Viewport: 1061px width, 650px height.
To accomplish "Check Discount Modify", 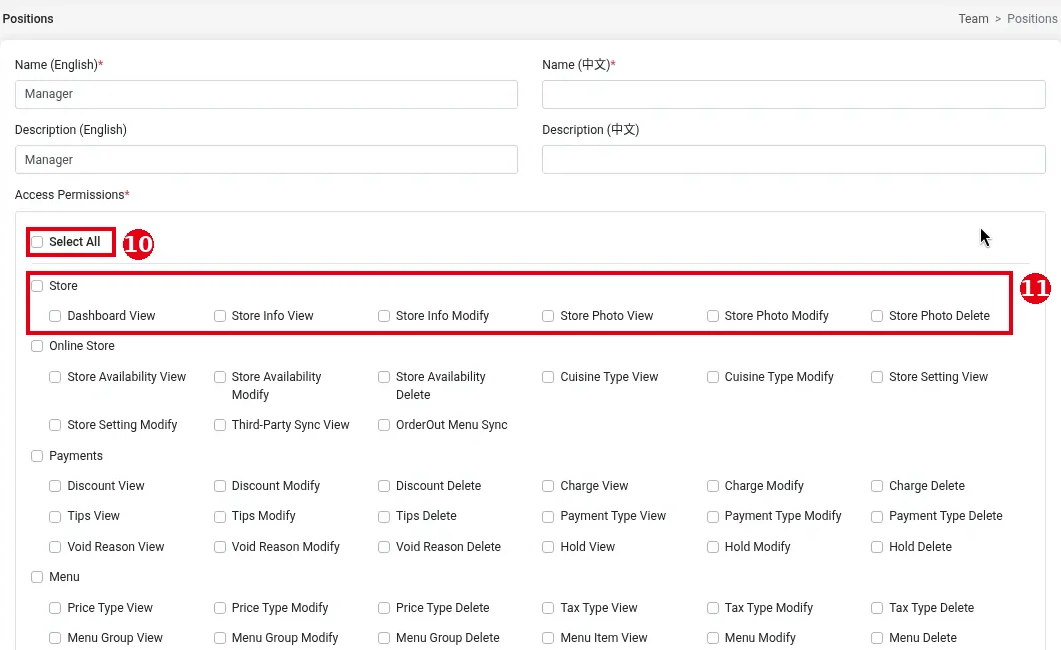I will click(220, 486).
